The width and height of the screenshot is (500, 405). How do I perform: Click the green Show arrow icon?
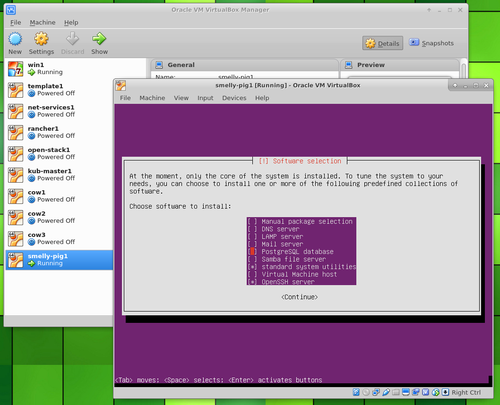99,39
